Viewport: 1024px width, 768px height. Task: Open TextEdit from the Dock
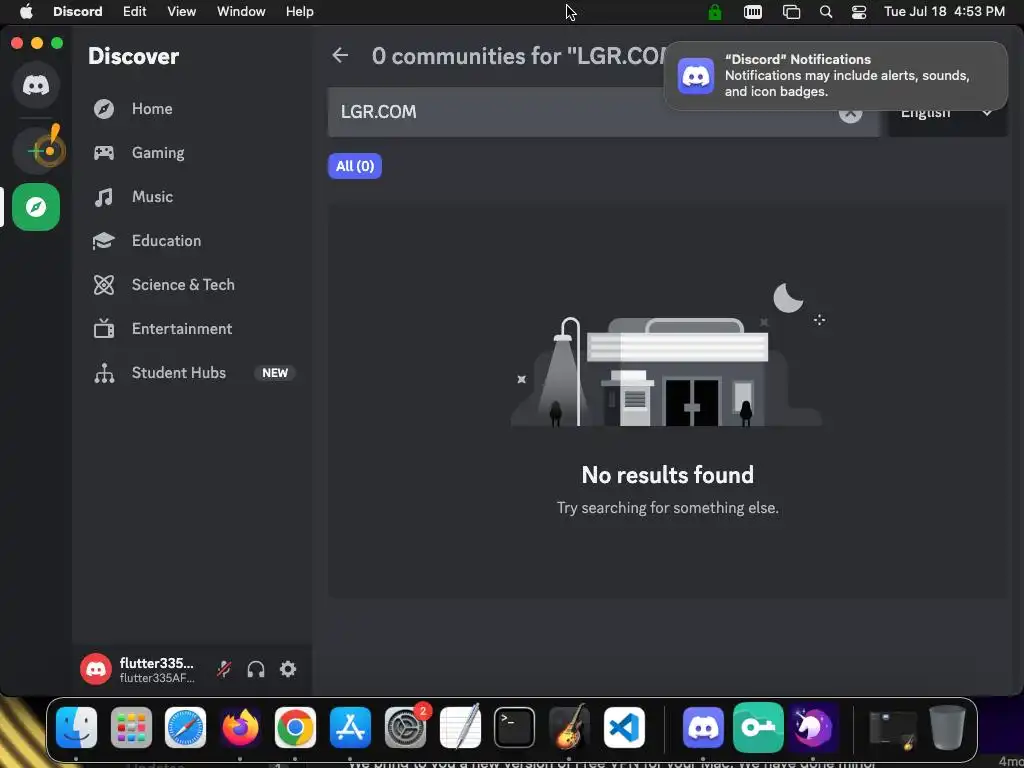460,726
